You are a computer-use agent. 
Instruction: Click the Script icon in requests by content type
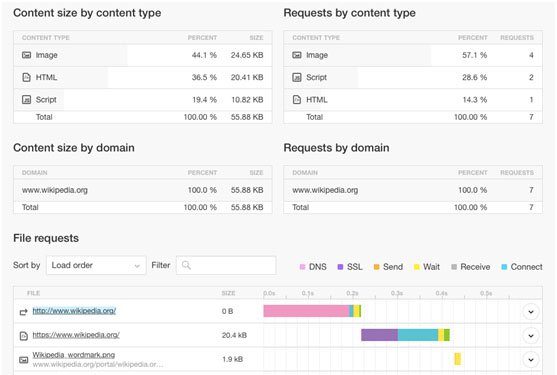[297, 77]
